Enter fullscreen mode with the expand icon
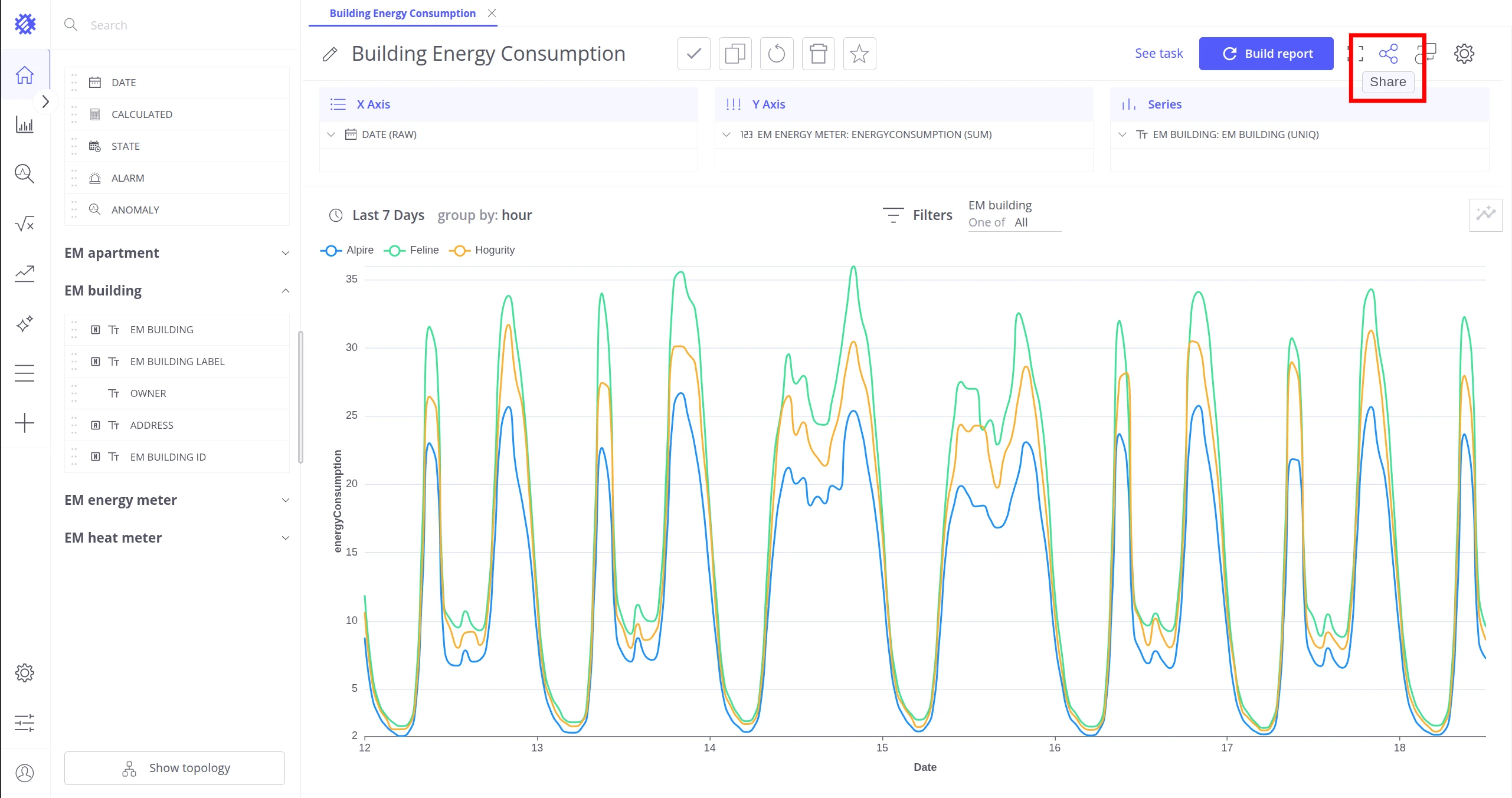 [1356, 54]
